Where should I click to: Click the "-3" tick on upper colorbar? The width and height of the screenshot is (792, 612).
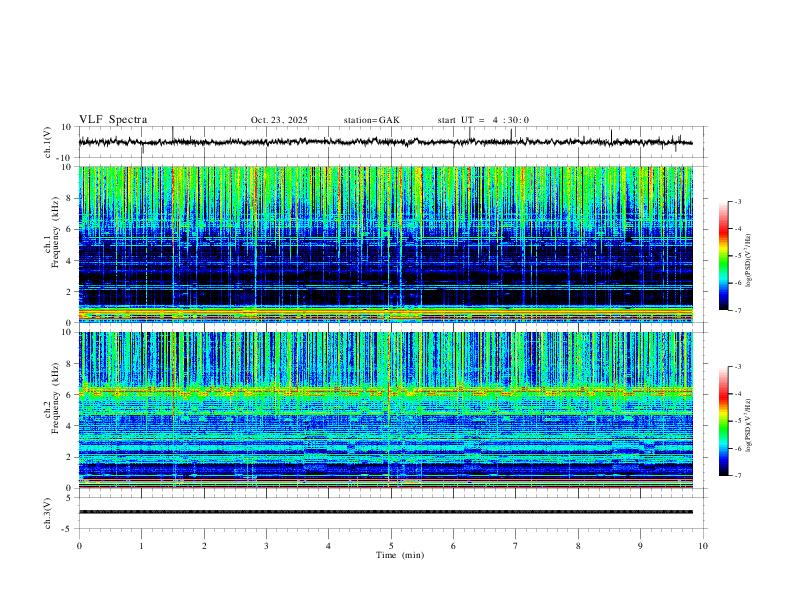(x=737, y=201)
